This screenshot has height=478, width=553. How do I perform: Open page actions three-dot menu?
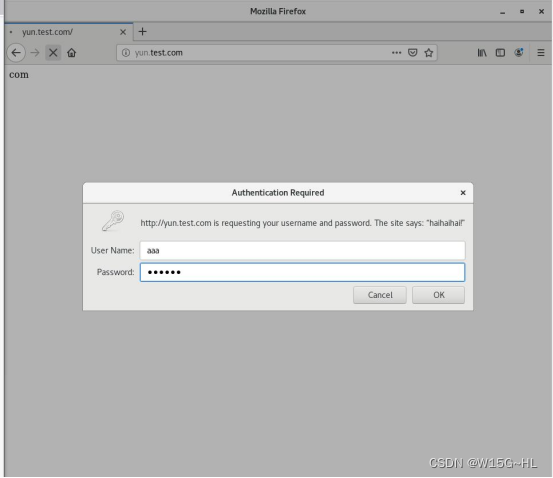coord(396,53)
